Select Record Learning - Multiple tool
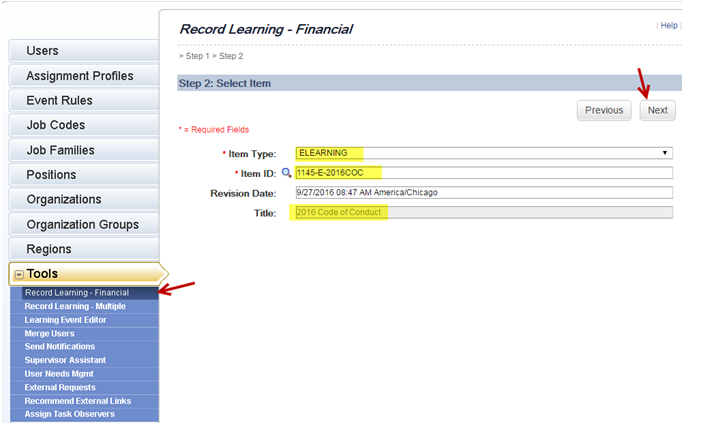Image resolution: width=714 pixels, height=436 pixels. [84, 306]
